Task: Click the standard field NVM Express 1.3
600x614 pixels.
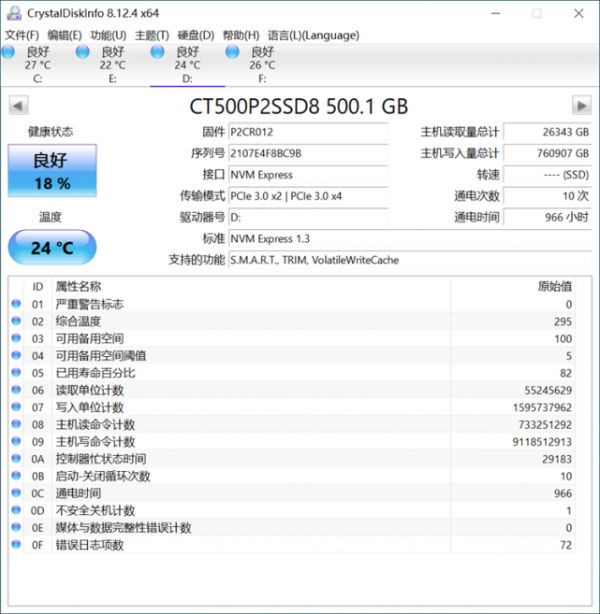Action: [x=410, y=238]
